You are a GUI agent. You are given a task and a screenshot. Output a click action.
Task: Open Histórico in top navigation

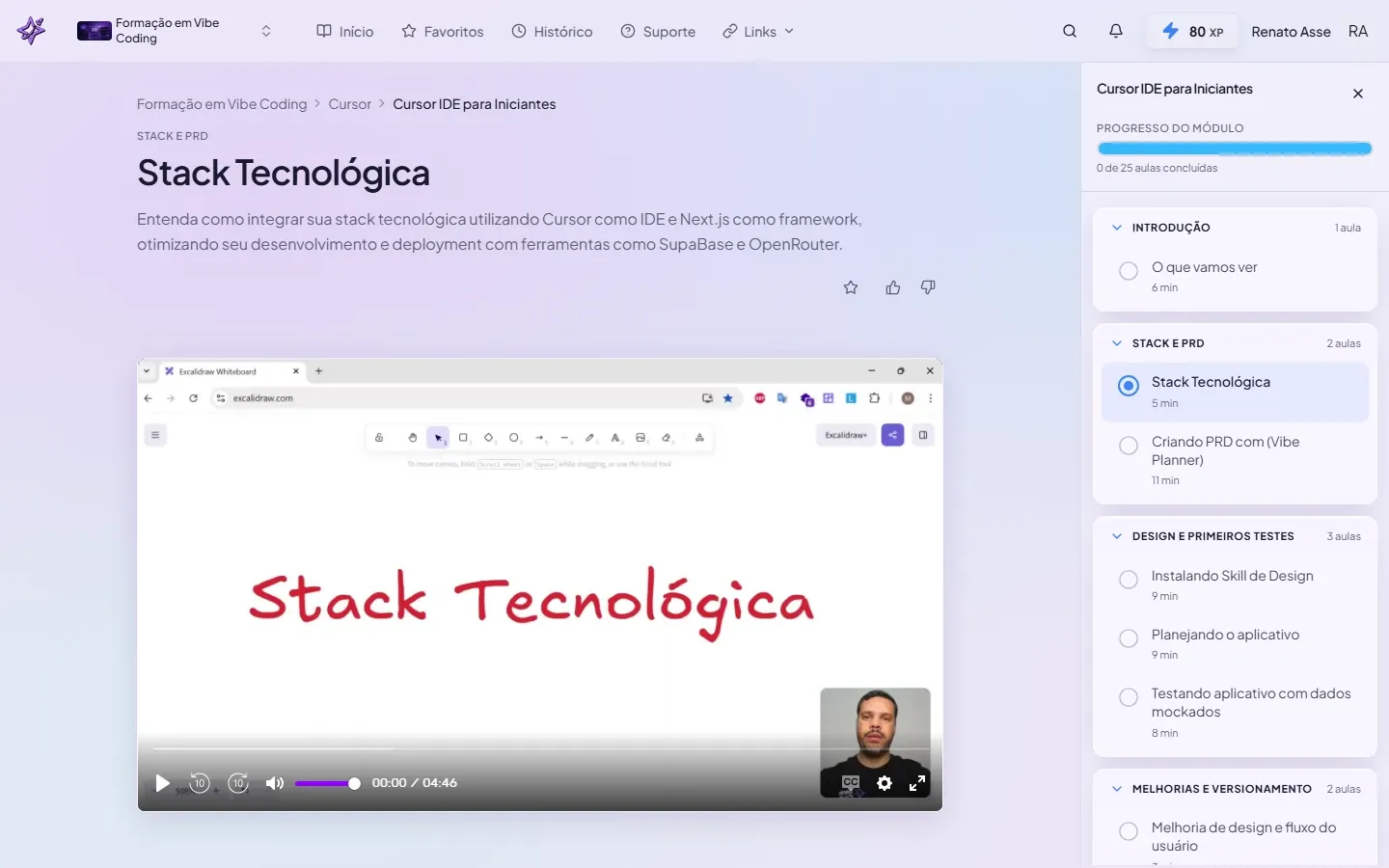coord(552,31)
